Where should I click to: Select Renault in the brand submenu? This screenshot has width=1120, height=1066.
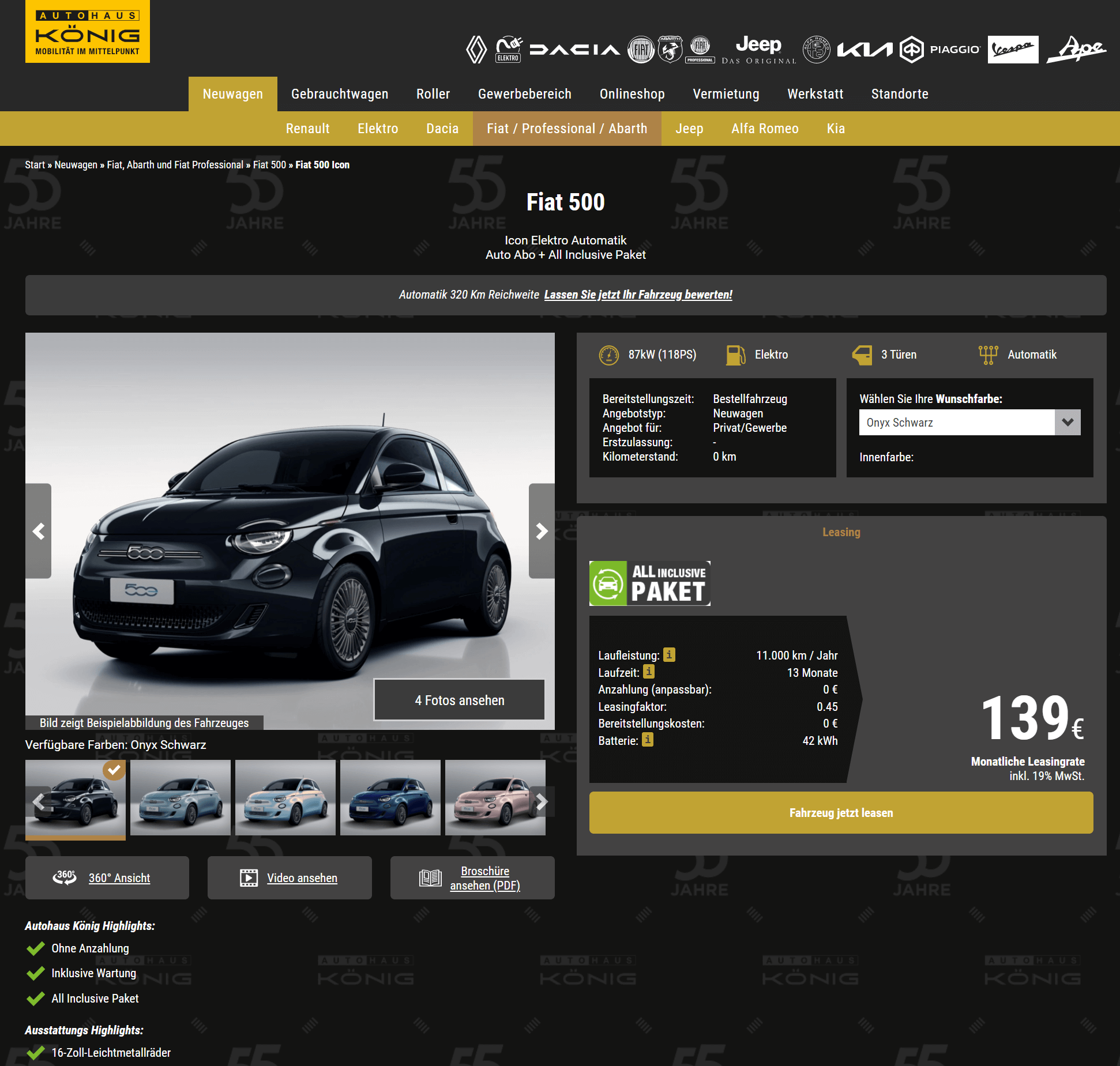tap(308, 129)
